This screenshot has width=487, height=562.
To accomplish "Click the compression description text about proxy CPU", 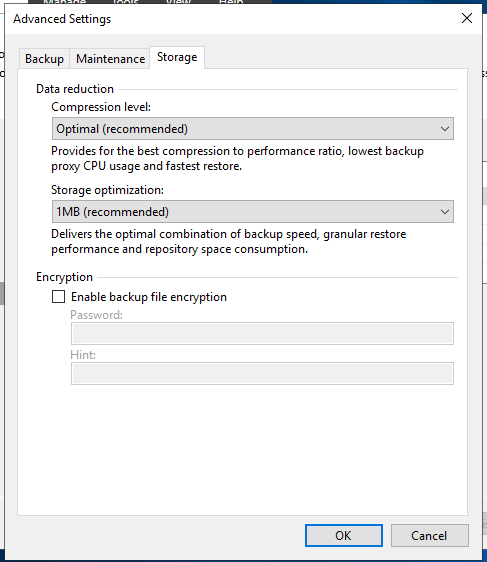I will (237, 158).
